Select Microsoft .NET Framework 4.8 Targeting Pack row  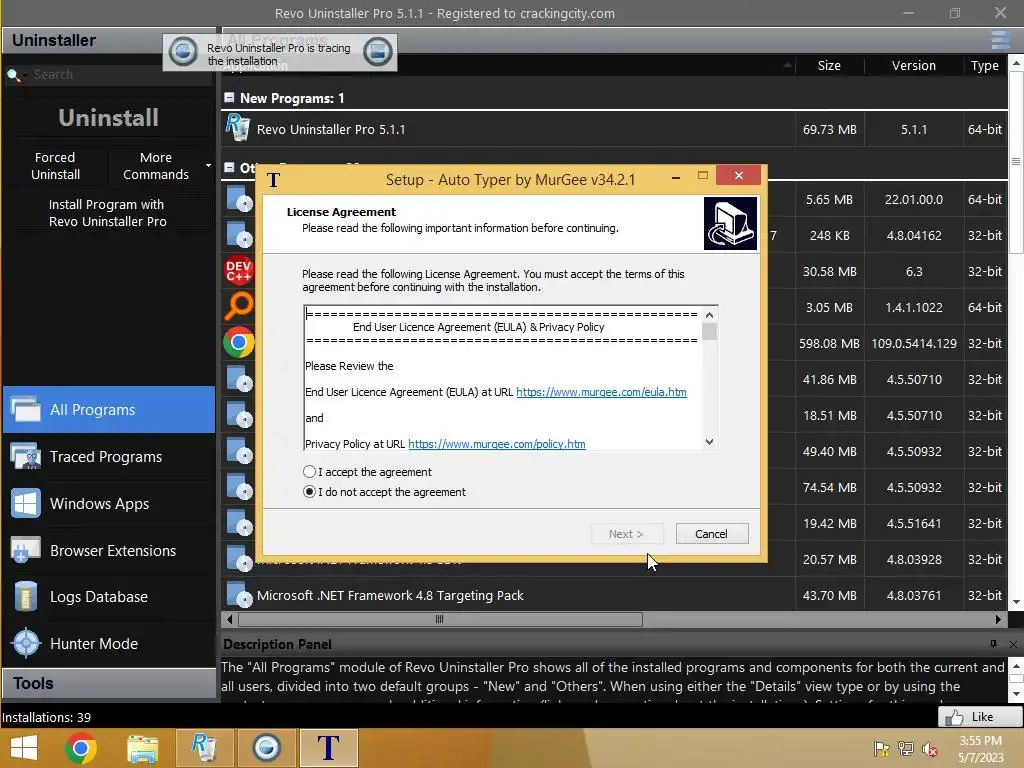pos(614,596)
